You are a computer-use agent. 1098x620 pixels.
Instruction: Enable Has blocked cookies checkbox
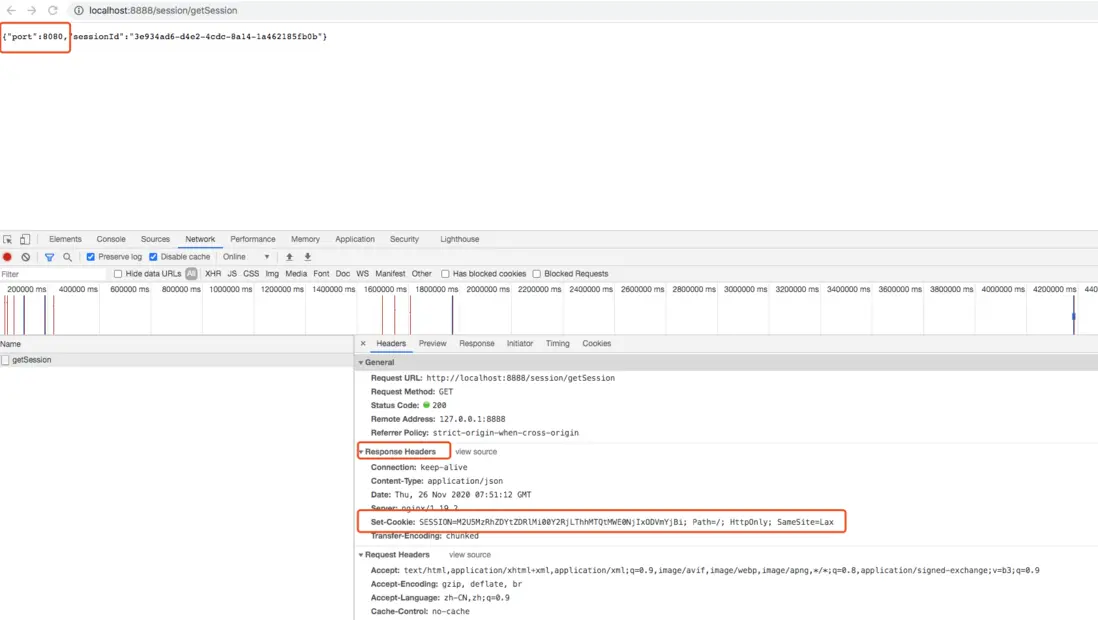click(445, 274)
